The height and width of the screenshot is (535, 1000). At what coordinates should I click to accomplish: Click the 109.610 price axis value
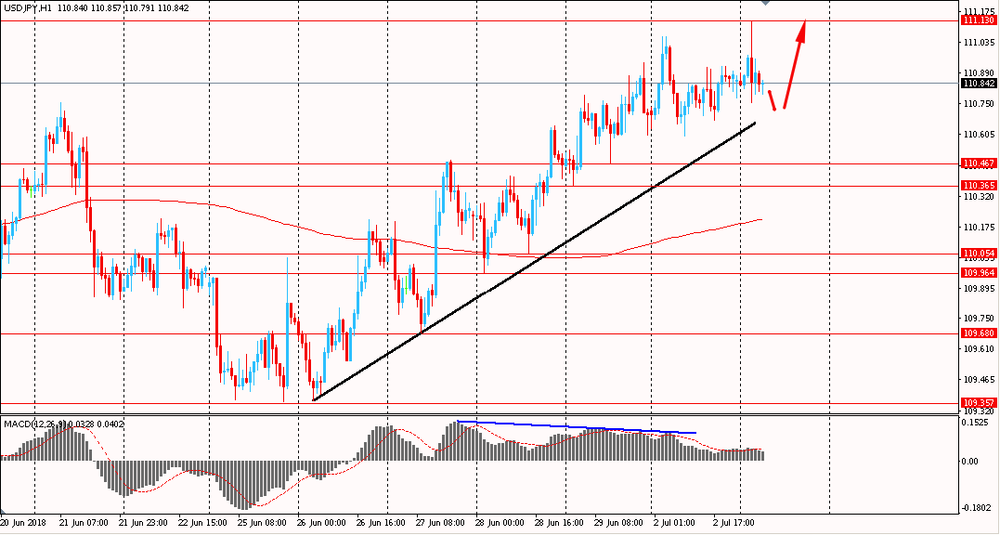pos(980,349)
